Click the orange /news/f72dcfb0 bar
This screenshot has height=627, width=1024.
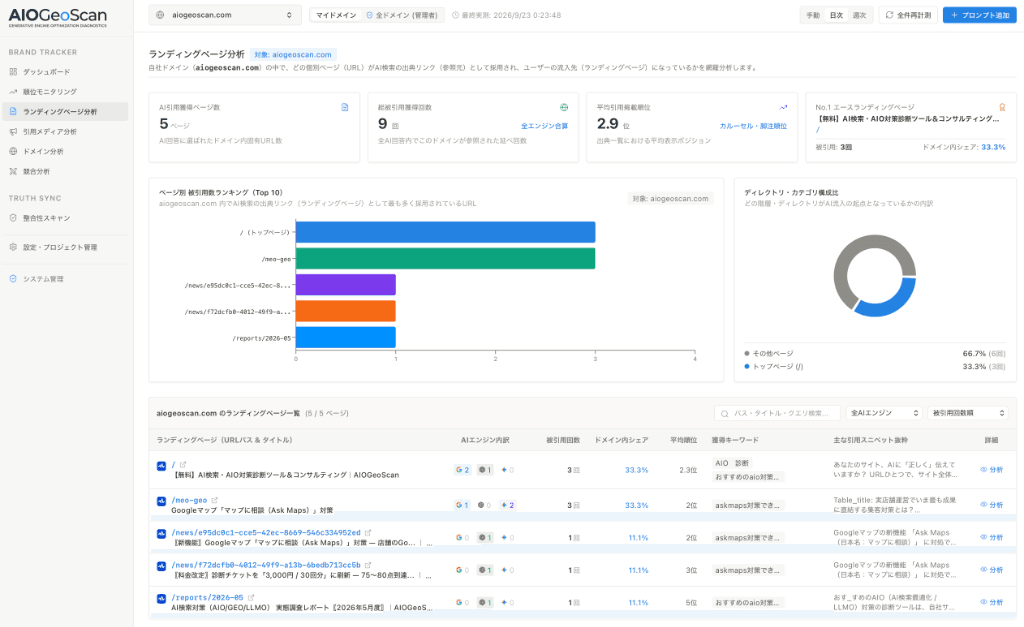(345, 311)
